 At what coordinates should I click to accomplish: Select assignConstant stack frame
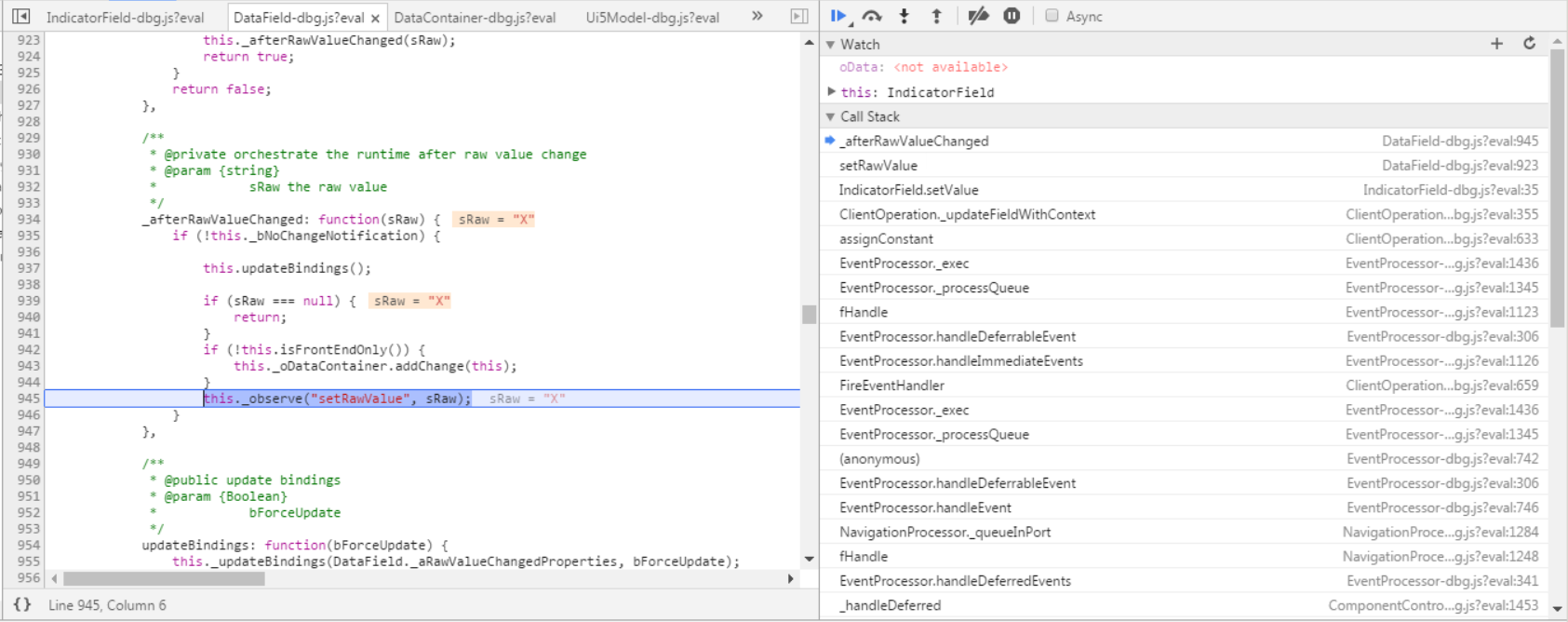(x=1184, y=238)
